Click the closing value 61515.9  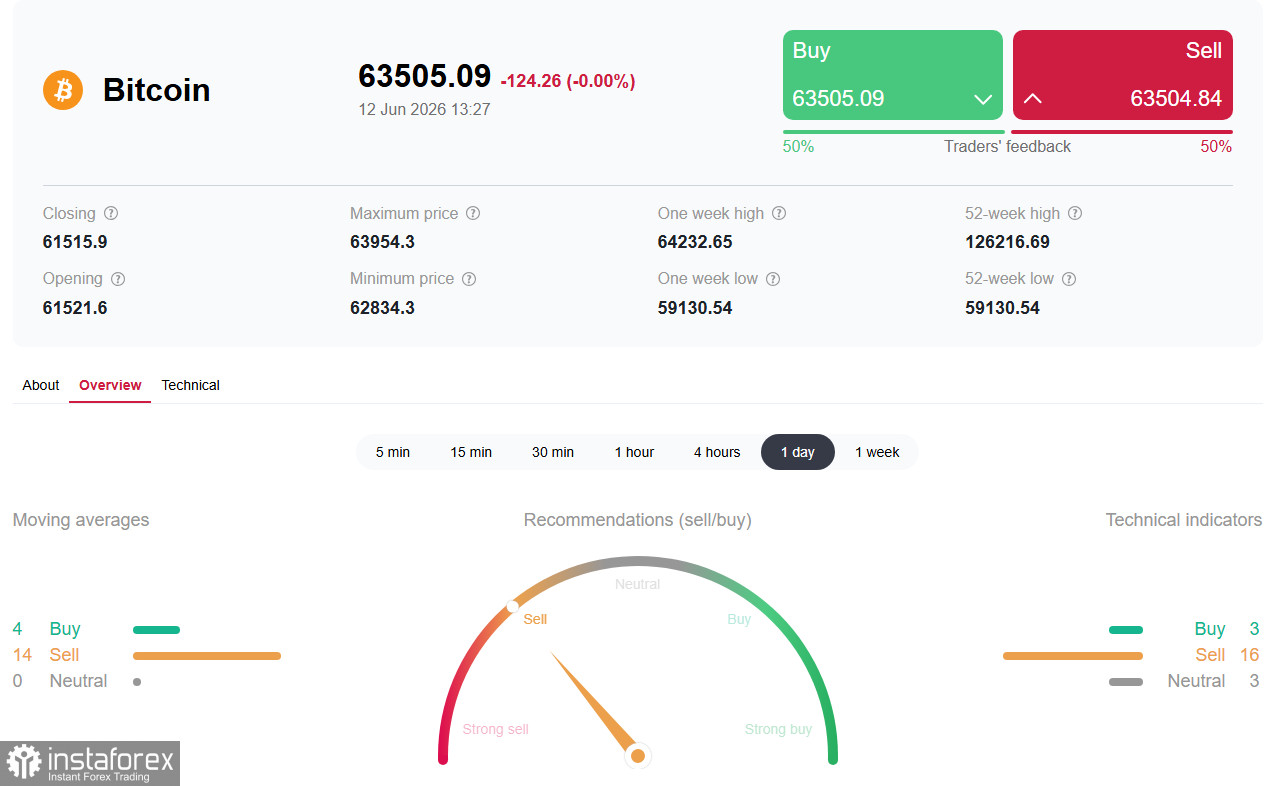(75, 242)
